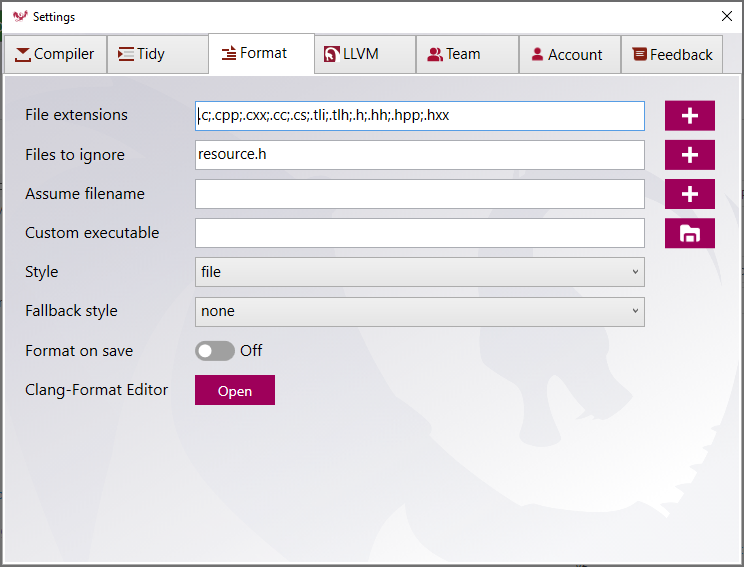Click the Files to ignore field

(419, 155)
